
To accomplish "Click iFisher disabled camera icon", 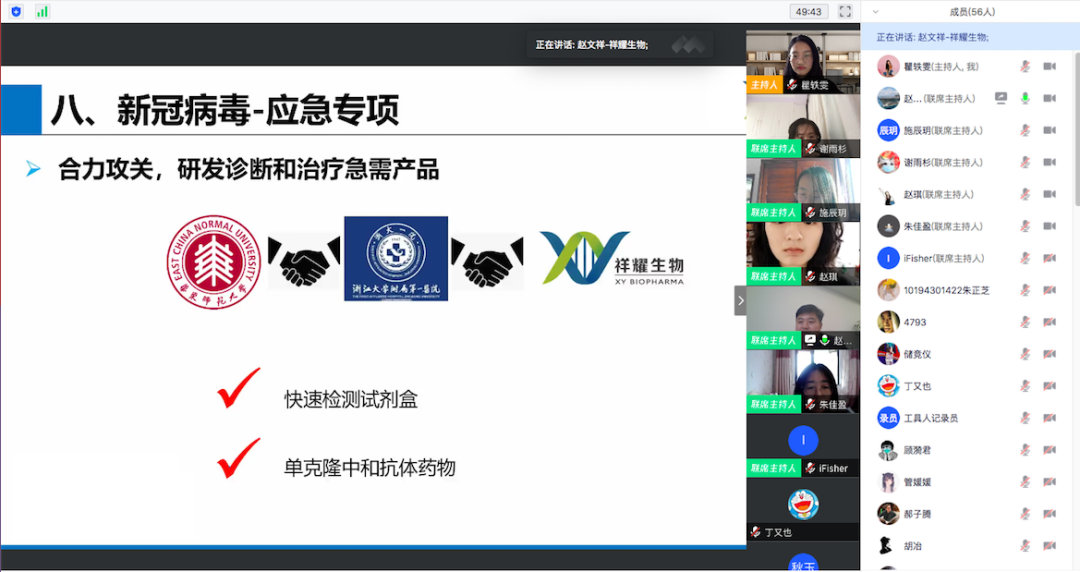I will pos(1049,258).
